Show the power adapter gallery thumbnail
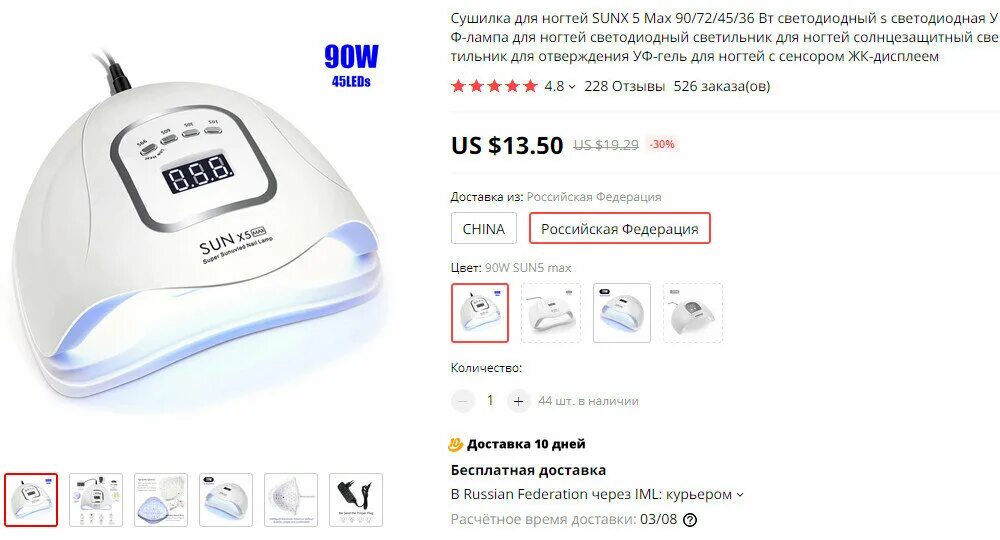The image size is (1000, 540). [356, 500]
